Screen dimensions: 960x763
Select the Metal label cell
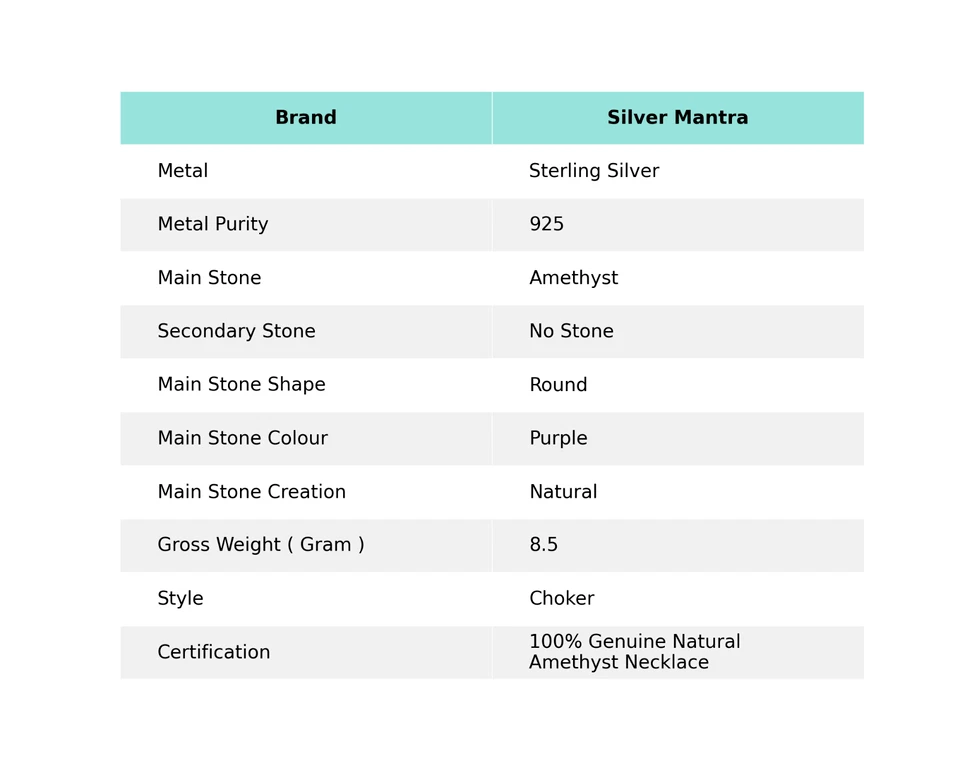(x=183, y=171)
